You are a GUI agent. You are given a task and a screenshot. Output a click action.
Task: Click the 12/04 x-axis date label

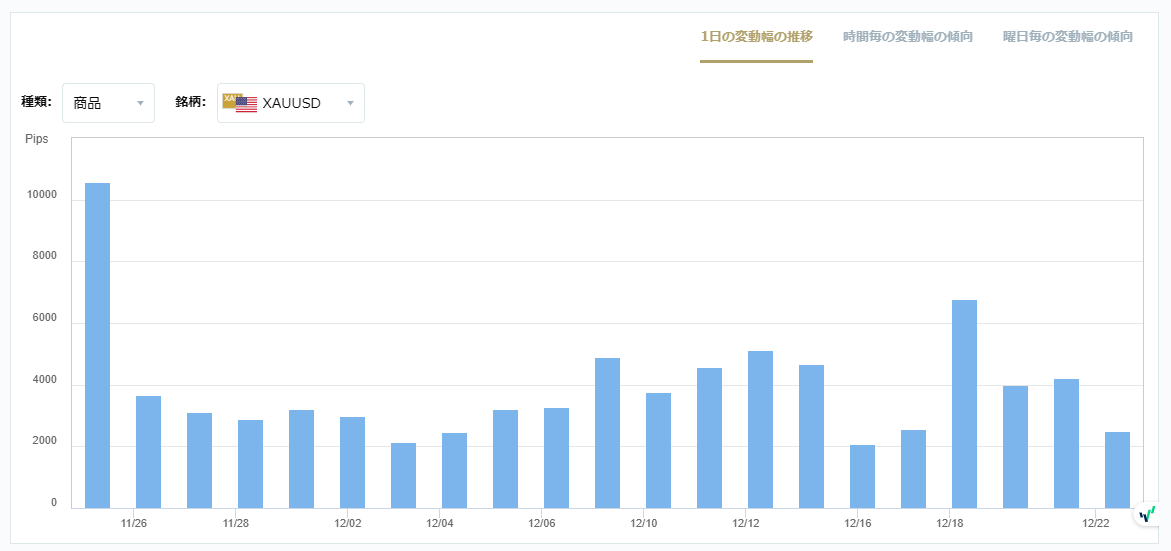tap(440, 523)
